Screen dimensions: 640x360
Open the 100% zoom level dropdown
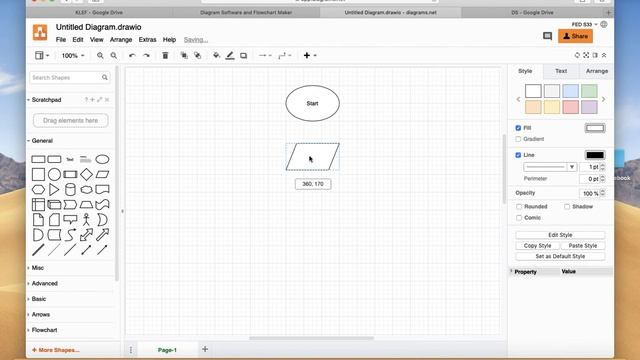[x=73, y=56]
